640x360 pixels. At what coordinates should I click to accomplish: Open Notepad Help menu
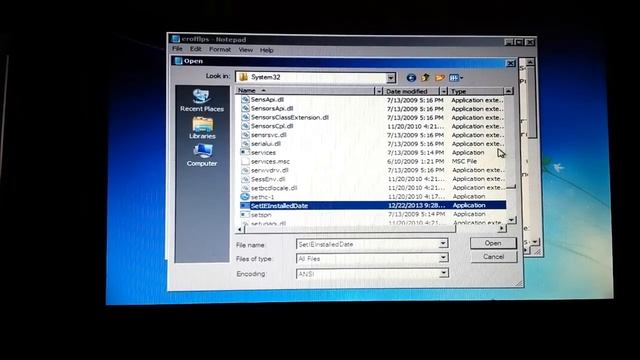click(x=267, y=50)
